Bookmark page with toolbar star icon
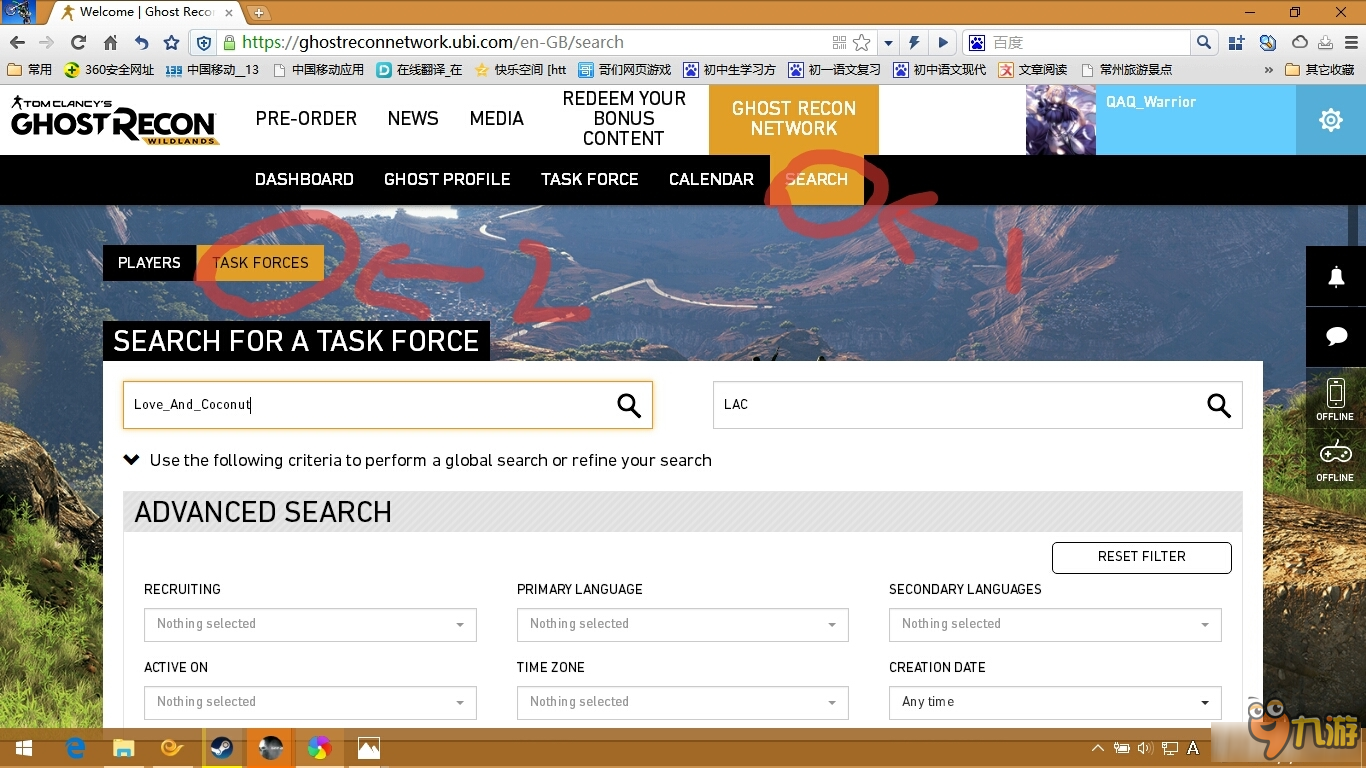Image resolution: width=1366 pixels, height=768 pixels. coord(171,43)
